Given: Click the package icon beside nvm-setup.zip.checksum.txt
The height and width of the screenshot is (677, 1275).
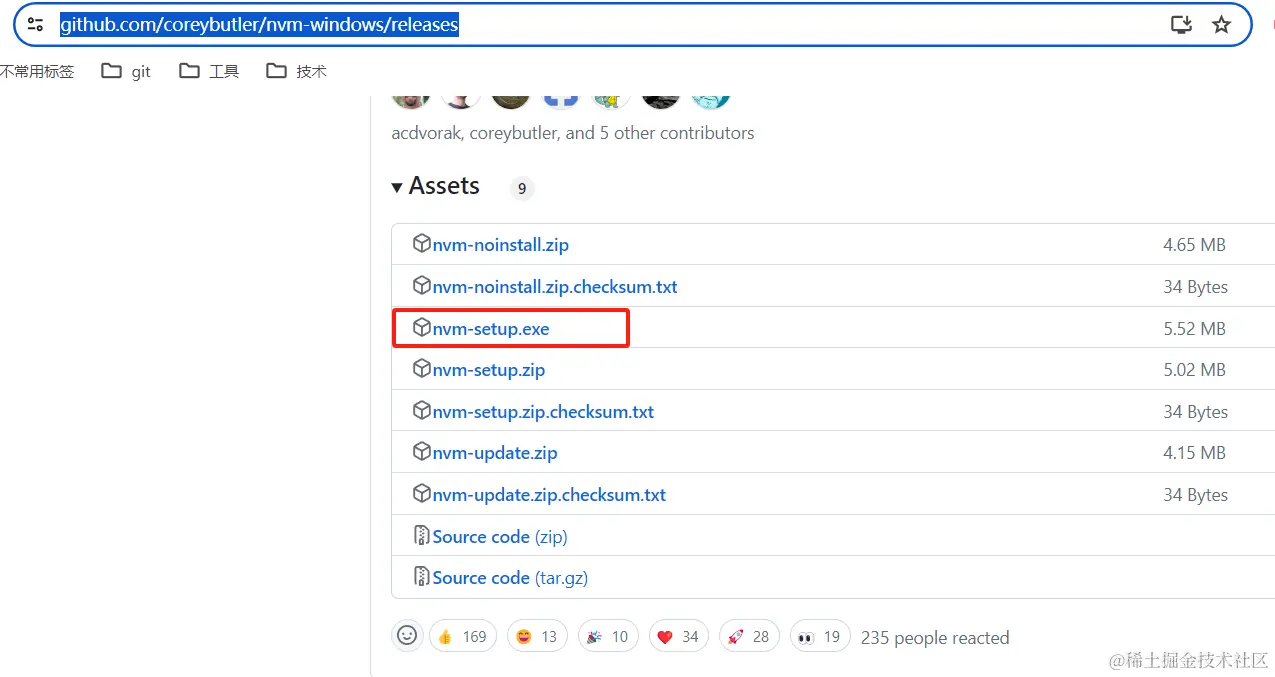Looking at the screenshot, I should coord(422,411).
